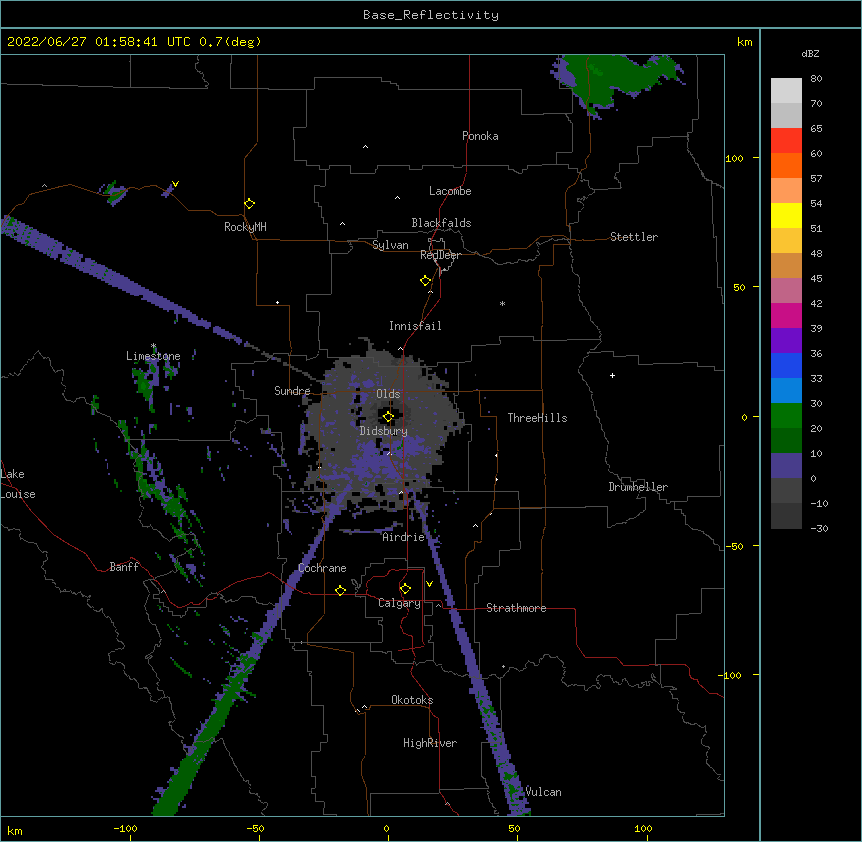Click the Cochrane label
Viewport: 862px width, 842px height.
pyautogui.click(x=322, y=568)
